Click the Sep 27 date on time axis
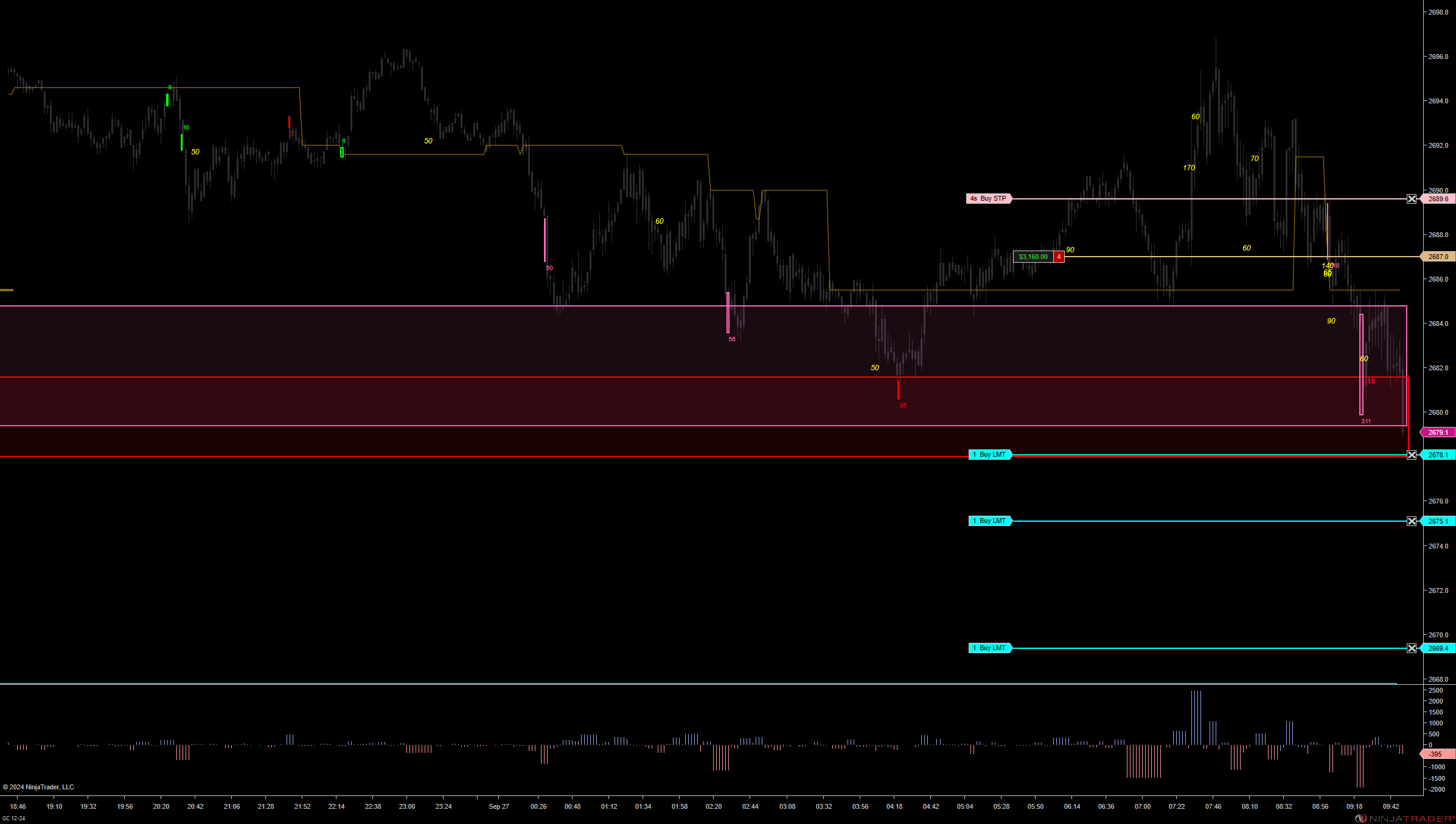This screenshot has width=1456, height=824. tap(498, 806)
